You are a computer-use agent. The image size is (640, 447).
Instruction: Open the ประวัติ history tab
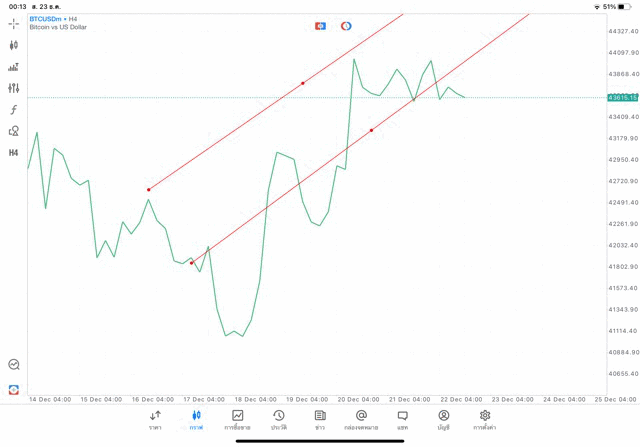point(279,419)
